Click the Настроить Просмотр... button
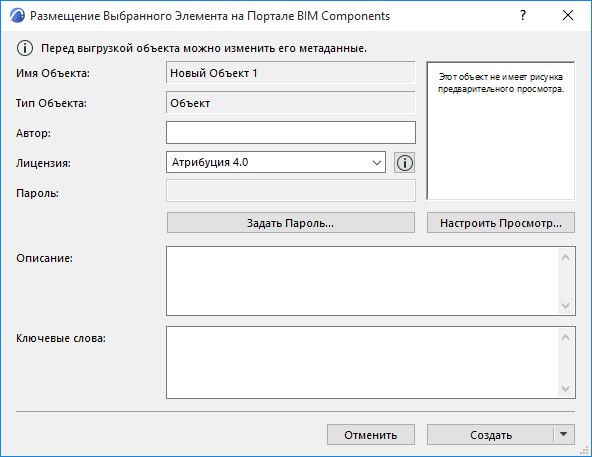592x457 pixels. pos(501,223)
